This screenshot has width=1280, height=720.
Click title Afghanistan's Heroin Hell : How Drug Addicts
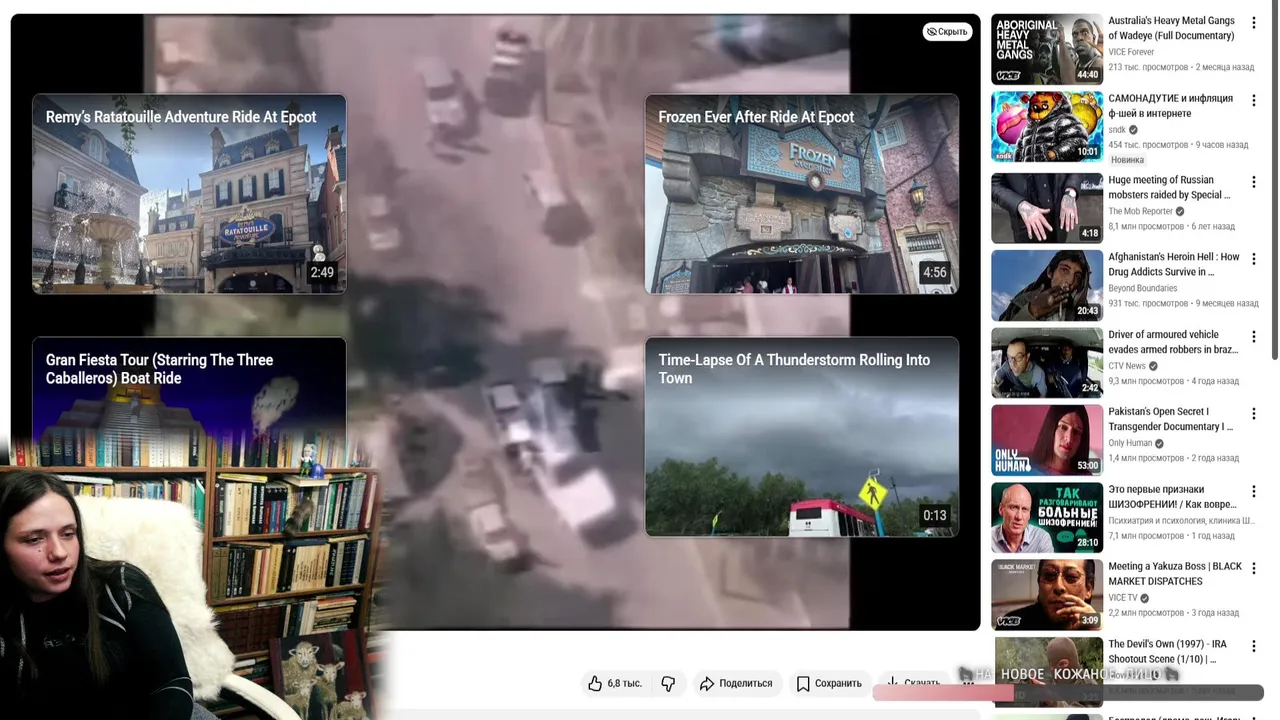coord(1174,264)
